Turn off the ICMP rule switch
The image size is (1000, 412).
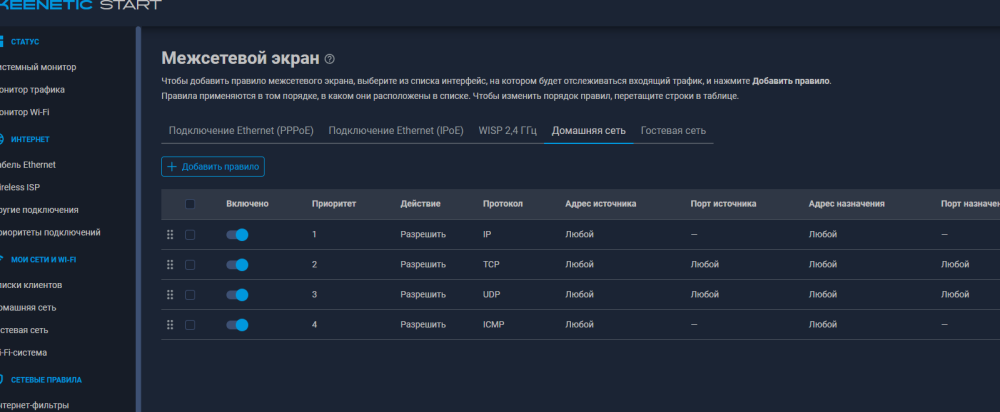click(x=237, y=325)
